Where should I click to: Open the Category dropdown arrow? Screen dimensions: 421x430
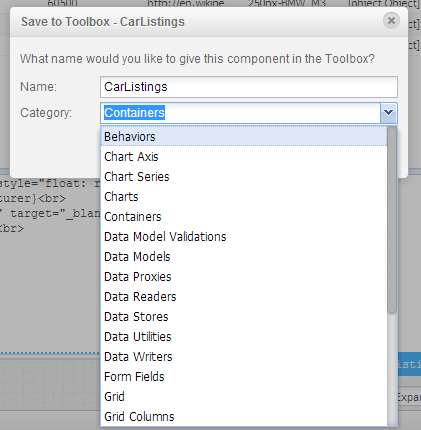click(388, 113)
